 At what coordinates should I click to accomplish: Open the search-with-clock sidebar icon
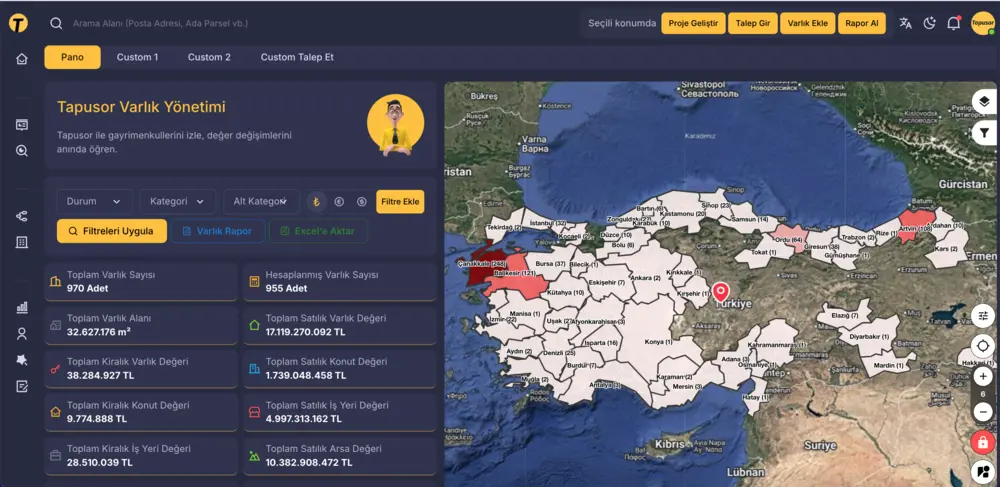click(x=22, y=151)
